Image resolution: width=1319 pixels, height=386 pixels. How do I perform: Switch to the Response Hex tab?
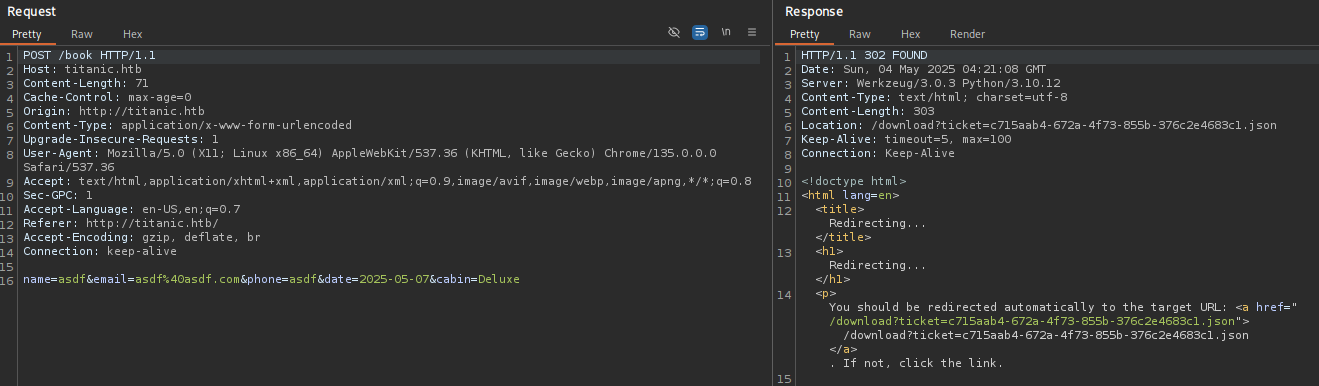(911, 34)
